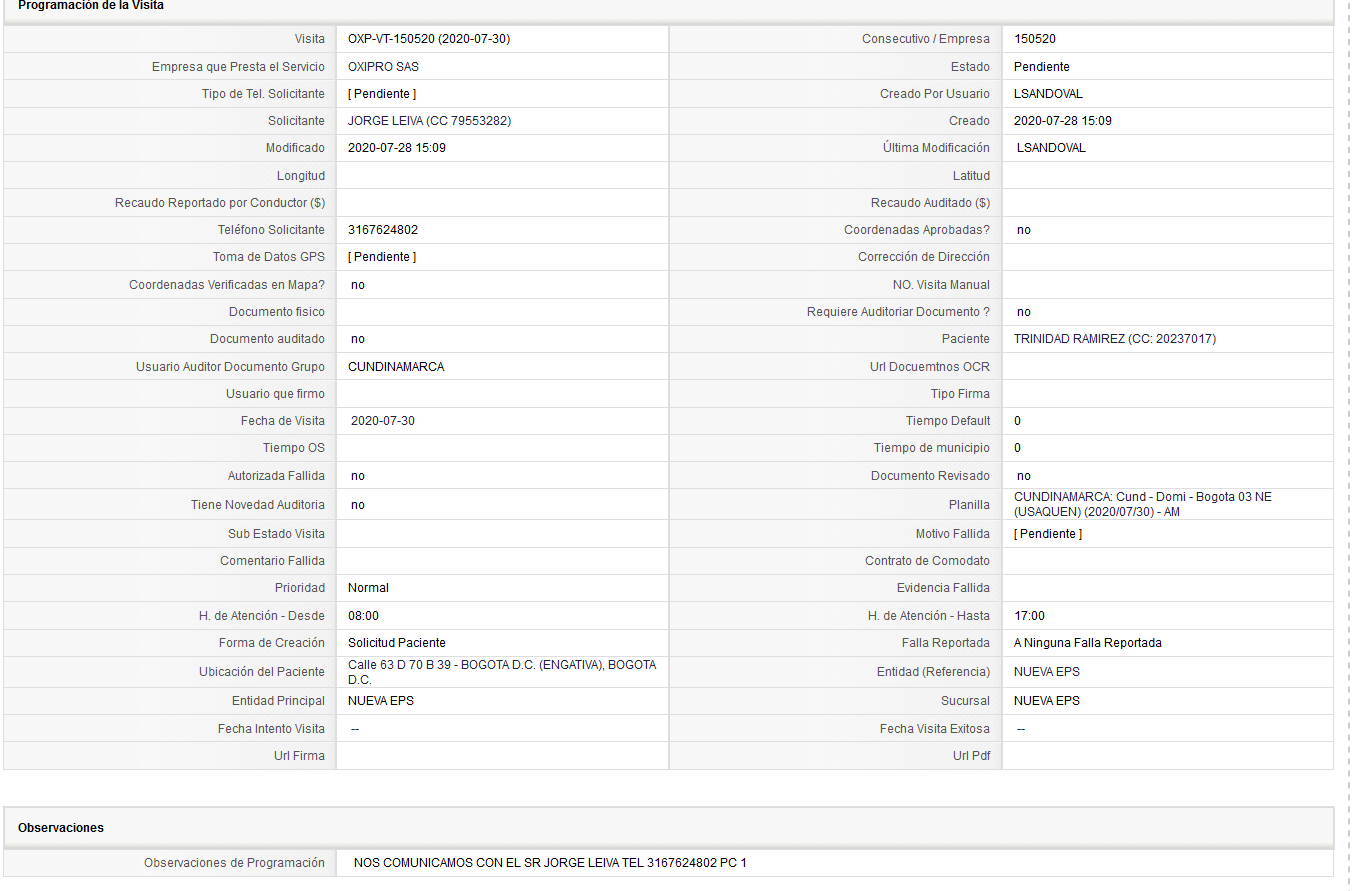Select the "Usuario que firmo" label
The height and width of the screenshot is (891, 1360).
pos(275,394)
